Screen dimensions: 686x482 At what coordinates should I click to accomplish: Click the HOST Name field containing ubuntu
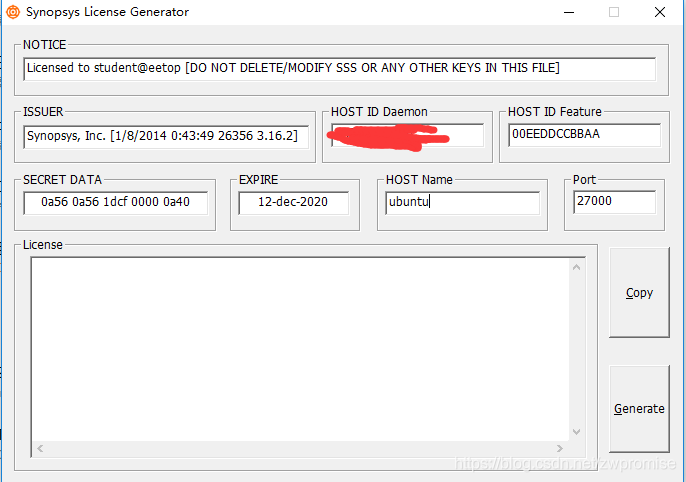(462, 203)
